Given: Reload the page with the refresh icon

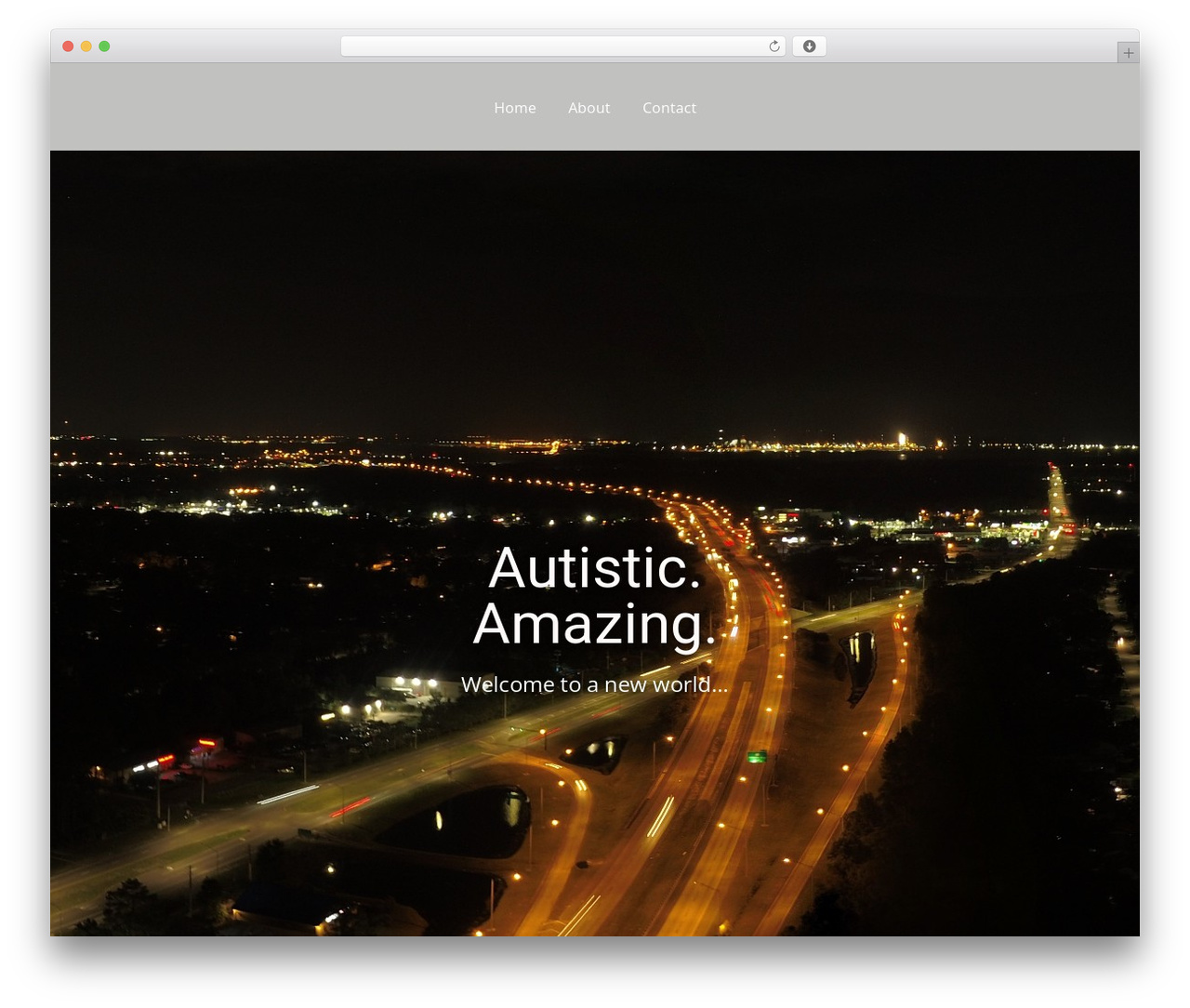Looking at the screenshot, I should 774,46.
